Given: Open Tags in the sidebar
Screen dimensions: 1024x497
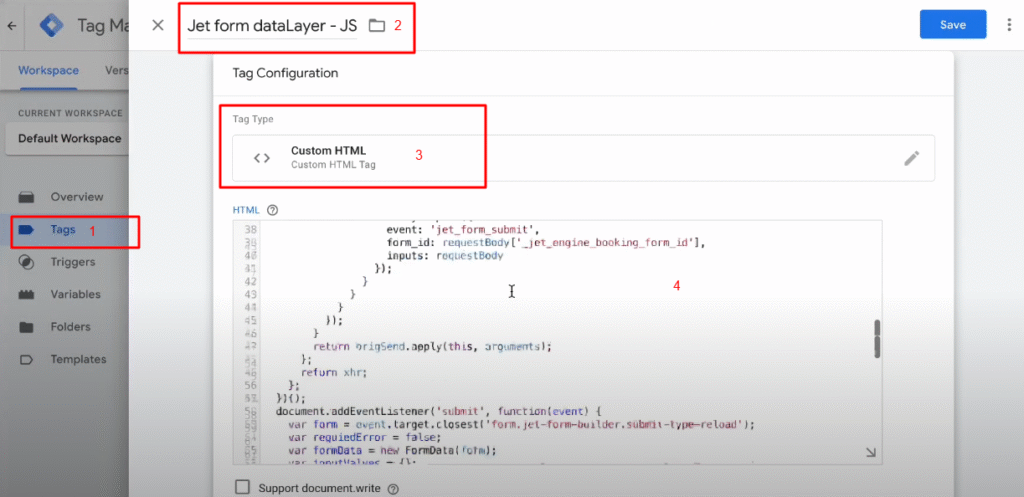Looking at the screenshot, I should [x=63, y=229].
